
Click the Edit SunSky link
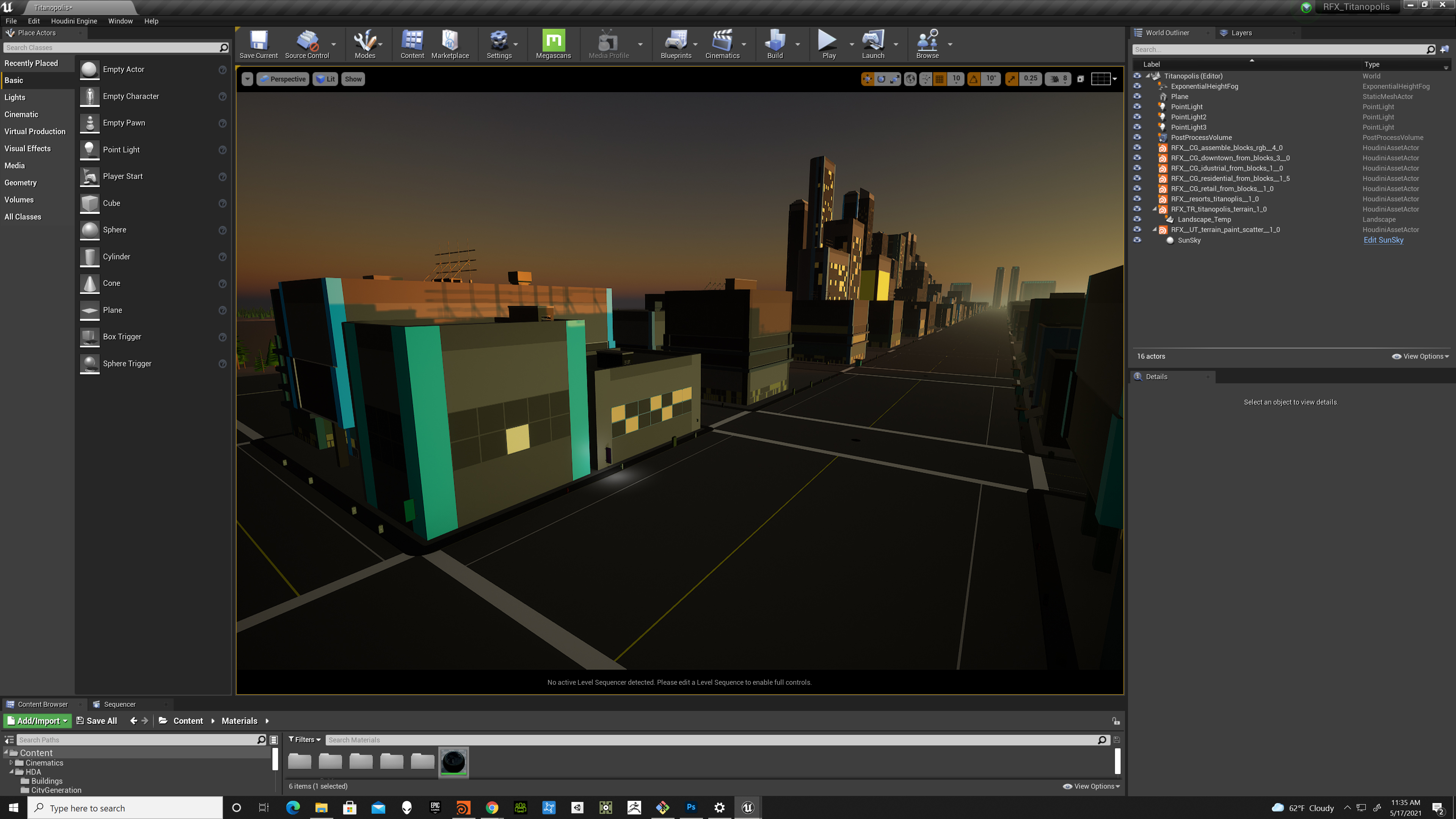tap(1383, 240)
